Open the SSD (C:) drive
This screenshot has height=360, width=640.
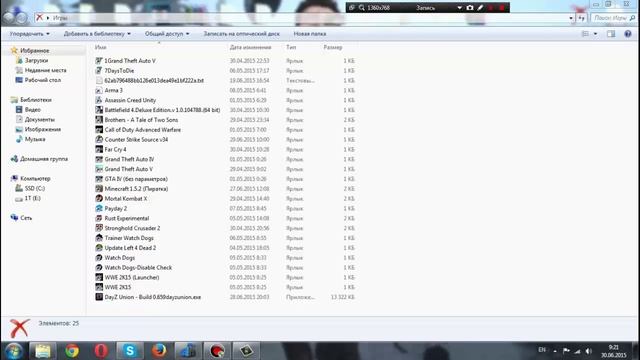click(x=35, y=188)
